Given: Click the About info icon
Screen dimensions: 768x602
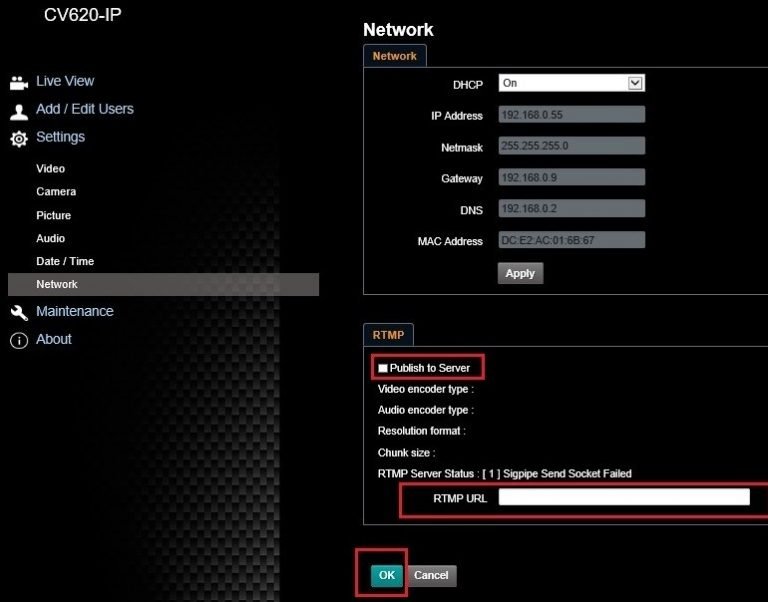Looking at the screenshot, I should tap(19, 340).
